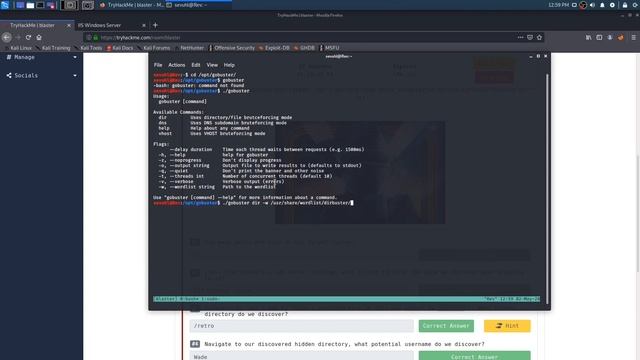The image size is (640, 360).
Task: Open the Kali Docs bookmark
Action: click(x=120, y=48)
